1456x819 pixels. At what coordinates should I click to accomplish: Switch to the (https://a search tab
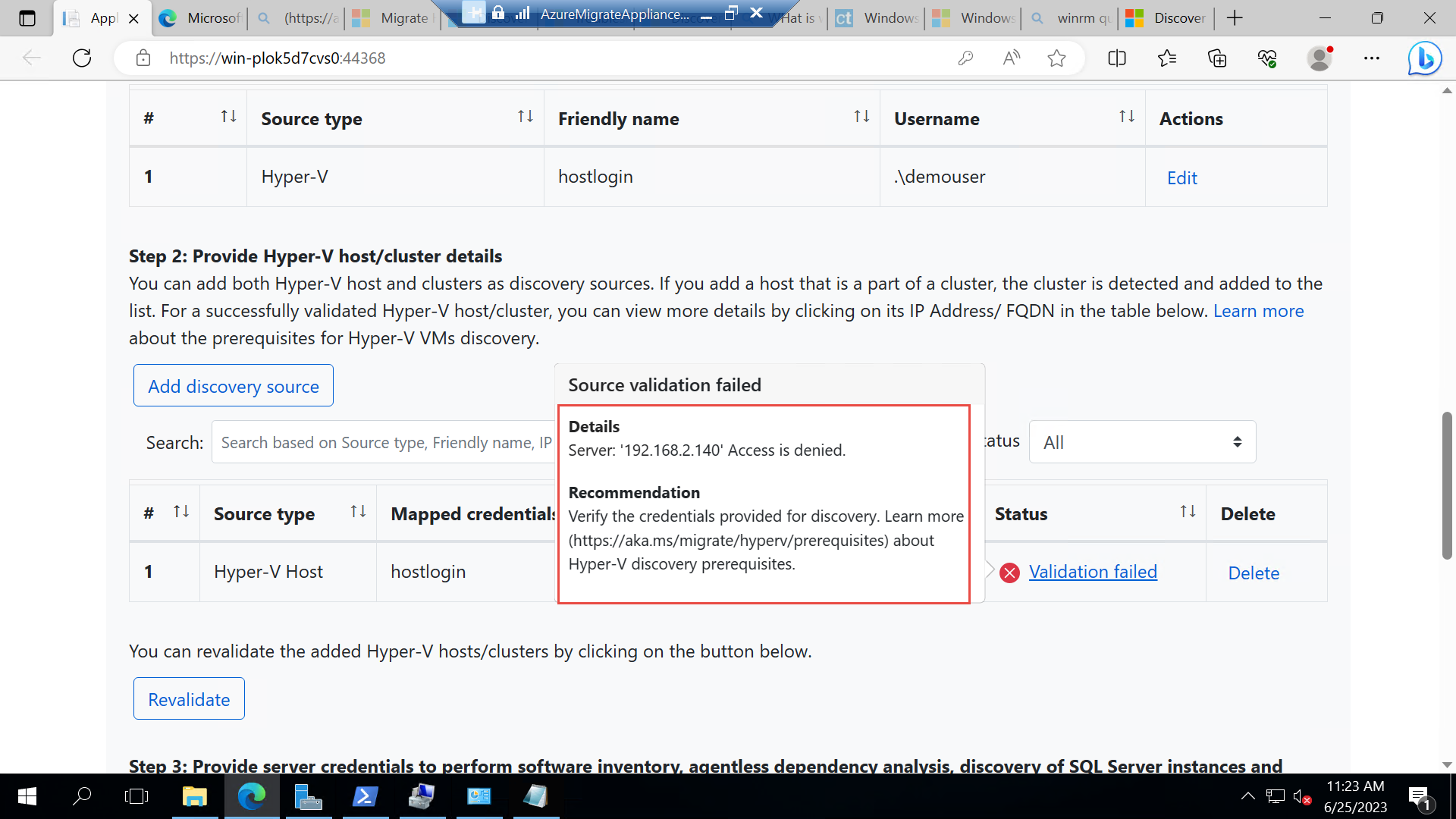pyautogui.click(x=297, y=18)
